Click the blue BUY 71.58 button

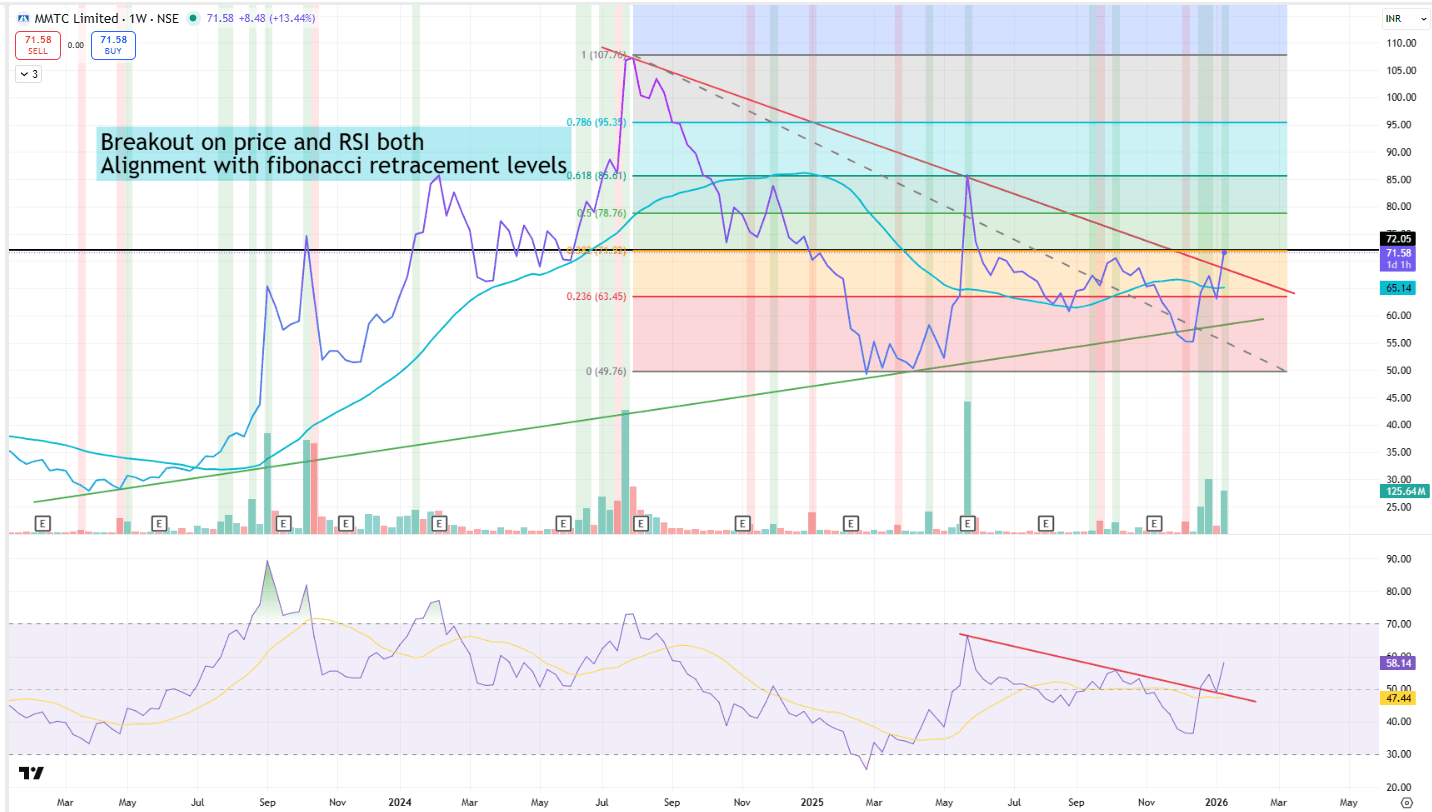[x=113, y=45]
